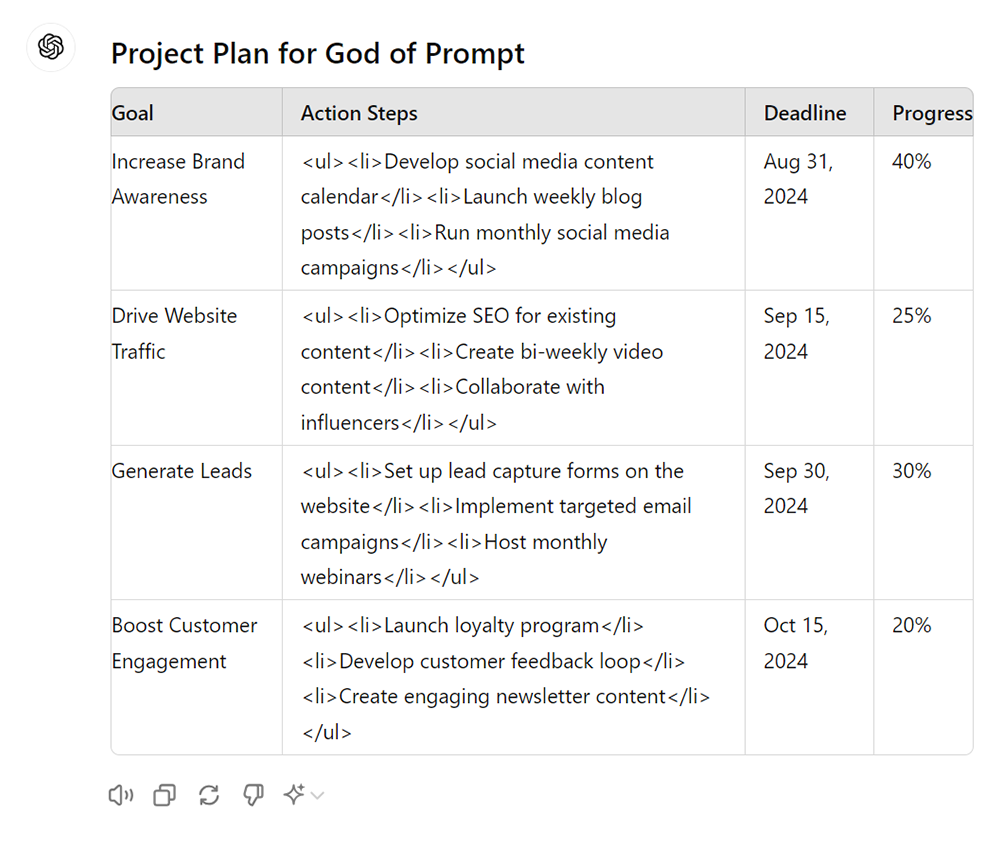Click the 'Project Plan for God of Prompt' heading
Screen dimensions: 1000x860
(x=317, y=53)
